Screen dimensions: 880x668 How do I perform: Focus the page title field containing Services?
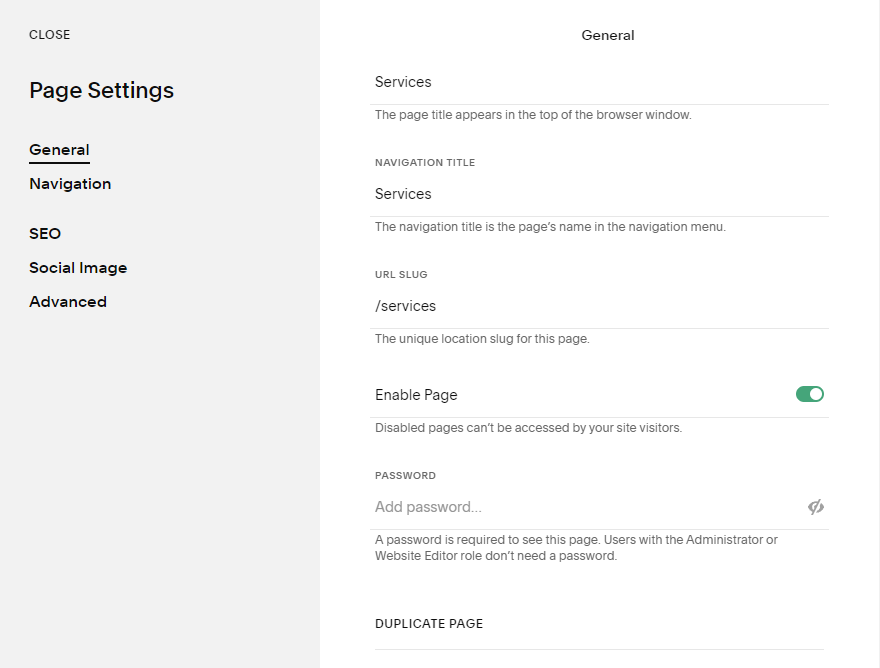[x=600, y=82]
